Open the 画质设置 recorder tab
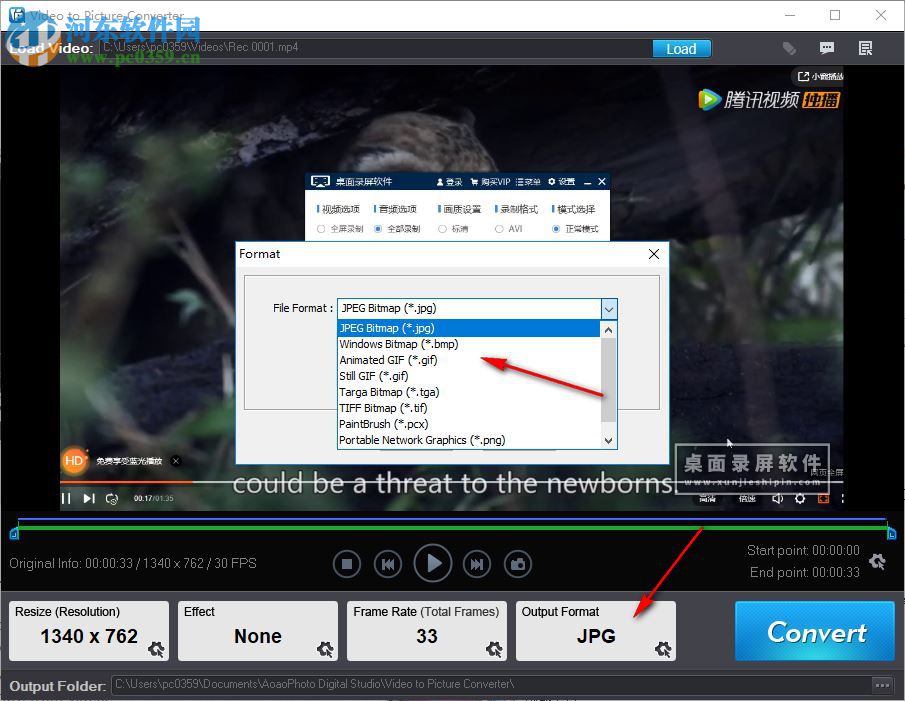This screenshot has height=701, width=905. pyautogui.click(x=457, y=209)
